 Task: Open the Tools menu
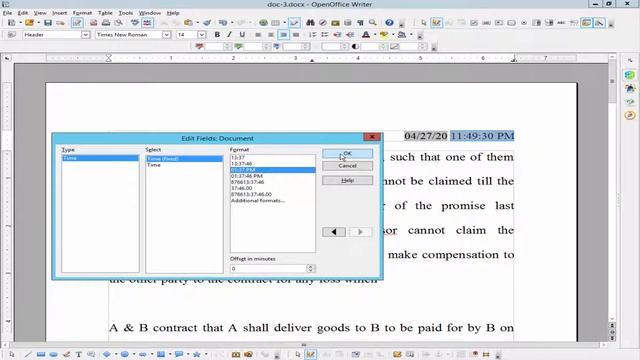click(x=125, y=13)
